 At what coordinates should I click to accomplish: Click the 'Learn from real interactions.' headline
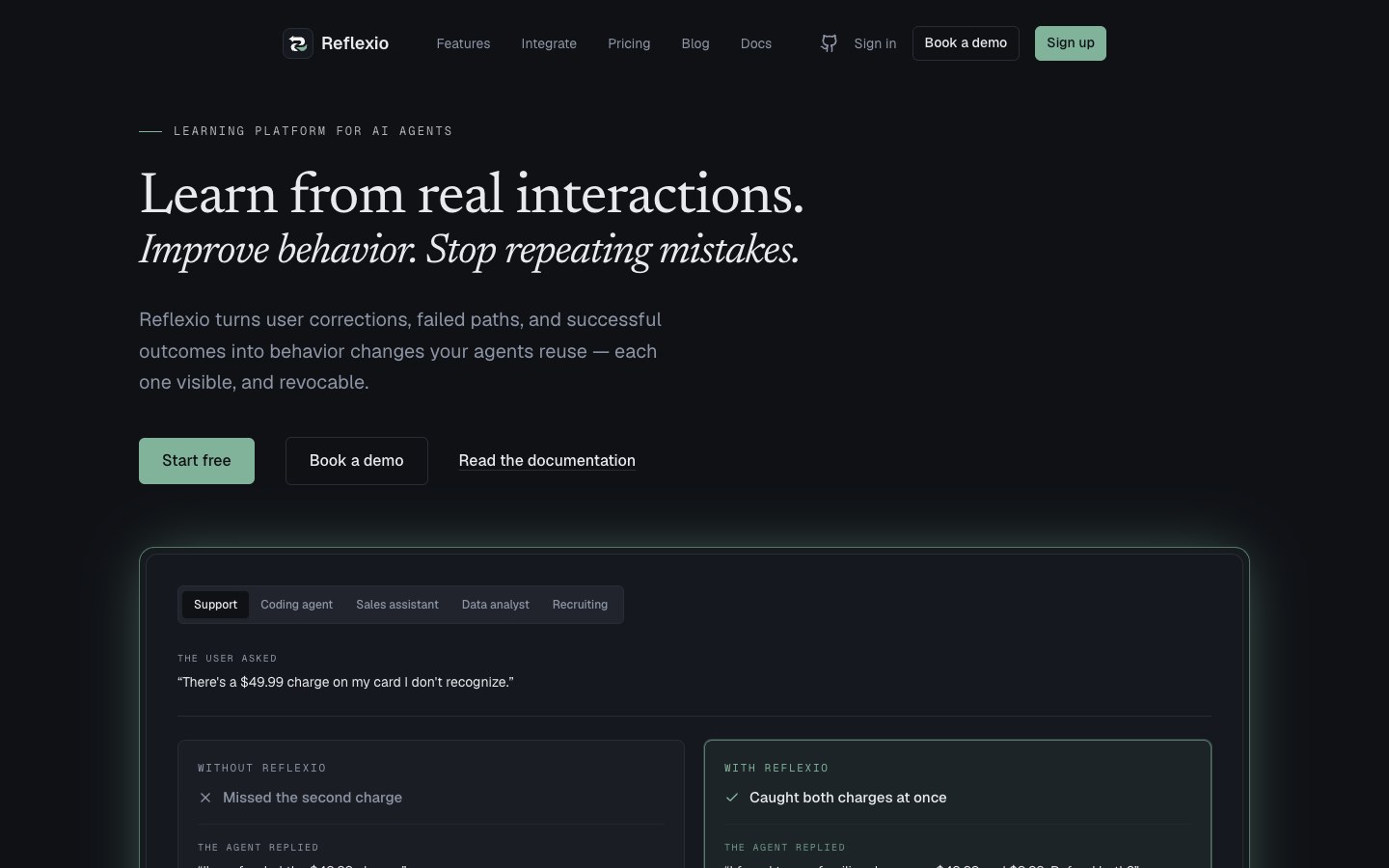[x=472, y=195]
